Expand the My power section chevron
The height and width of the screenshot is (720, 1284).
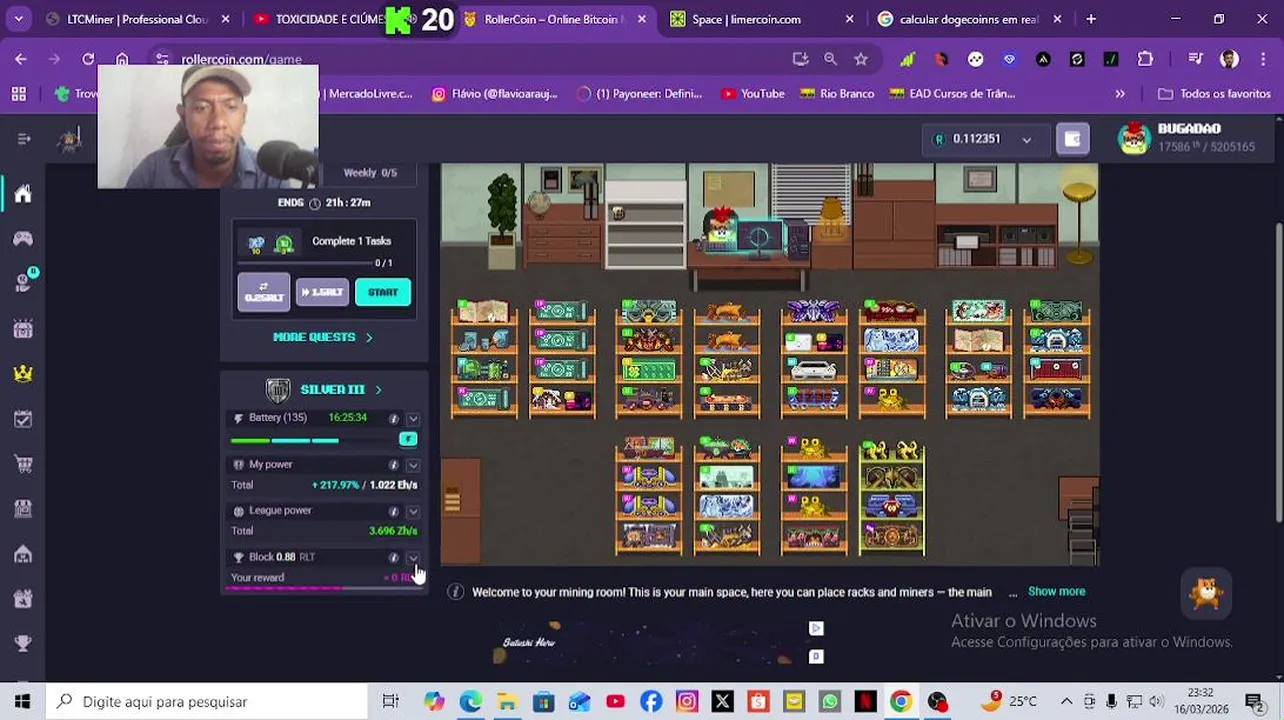click(x=413, y=465)
